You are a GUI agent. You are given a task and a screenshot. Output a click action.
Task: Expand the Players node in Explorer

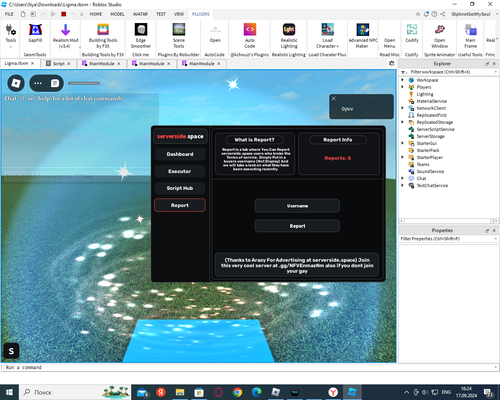402,87
